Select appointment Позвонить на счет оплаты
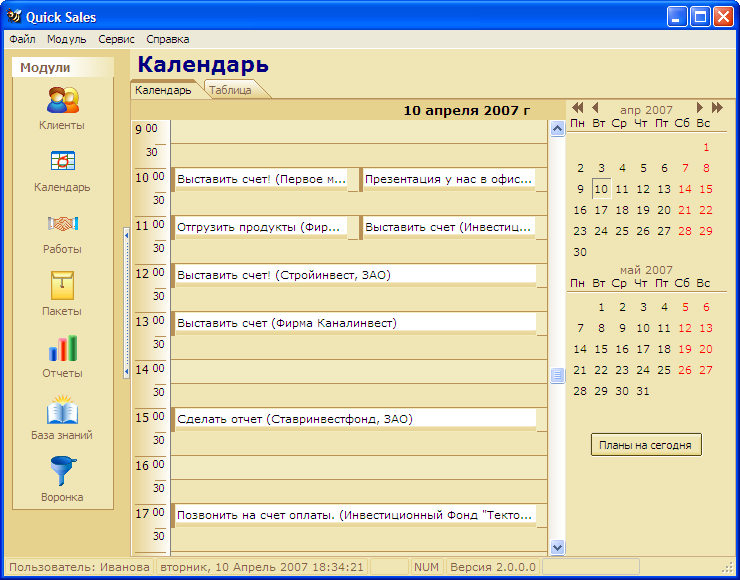This screenshot has width=740, height=580. point(353,515)
